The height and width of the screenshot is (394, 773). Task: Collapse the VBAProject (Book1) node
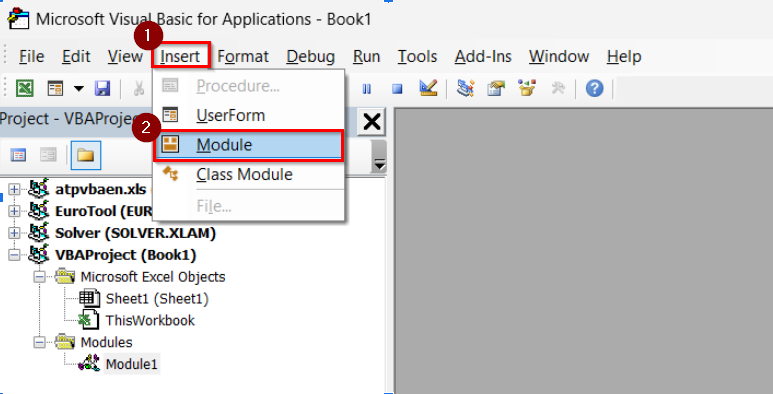point(14,255)
